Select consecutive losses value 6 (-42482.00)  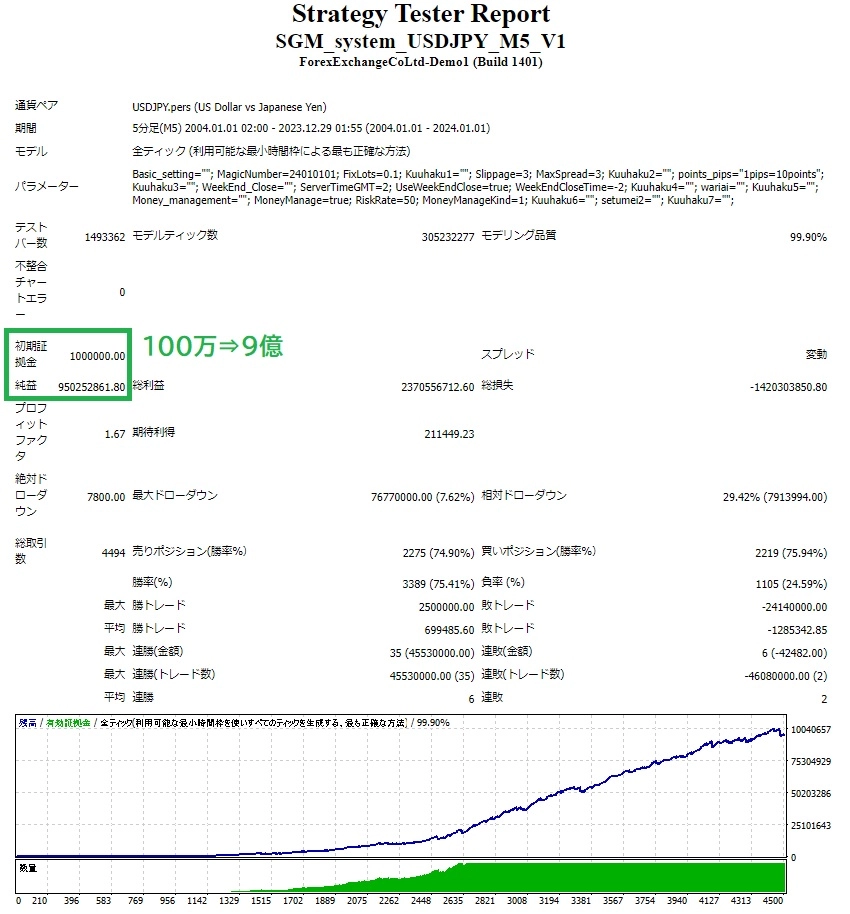pyautogui.click(x=794, y=653)
